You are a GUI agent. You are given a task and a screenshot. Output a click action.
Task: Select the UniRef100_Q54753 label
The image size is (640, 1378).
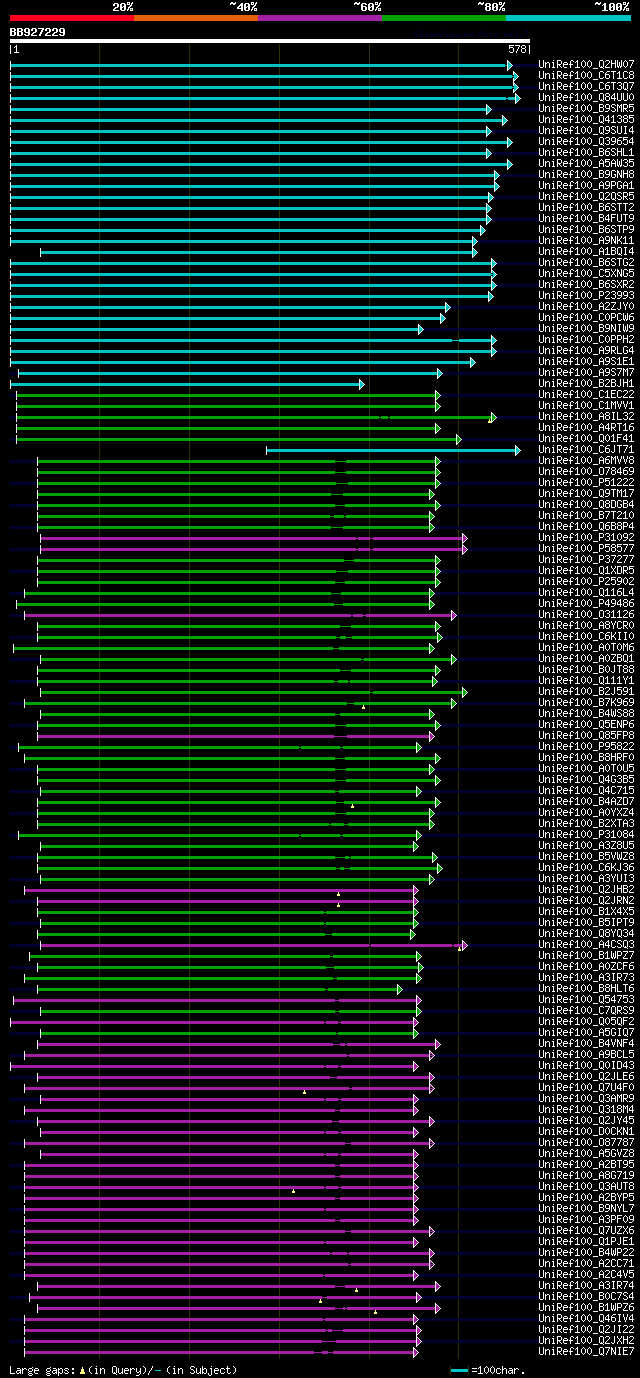click(586, 999)
